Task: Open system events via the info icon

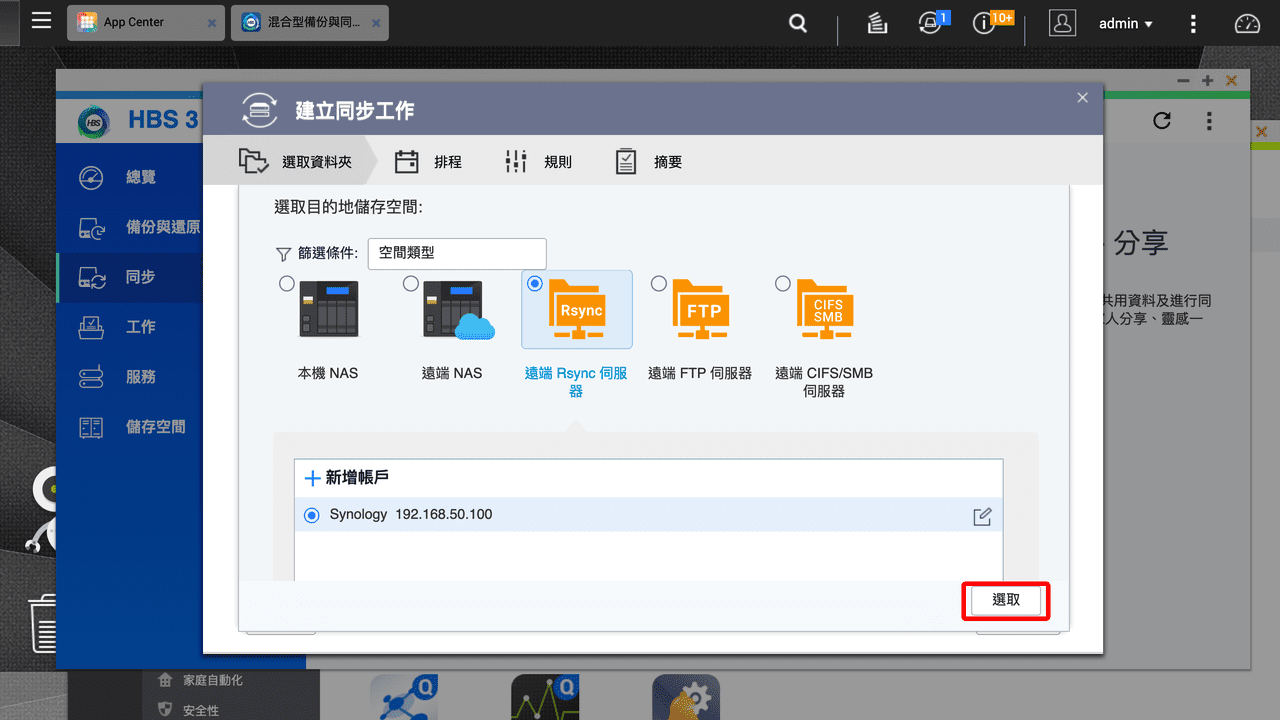Action: pyautogui.click(x=984, y=22)
